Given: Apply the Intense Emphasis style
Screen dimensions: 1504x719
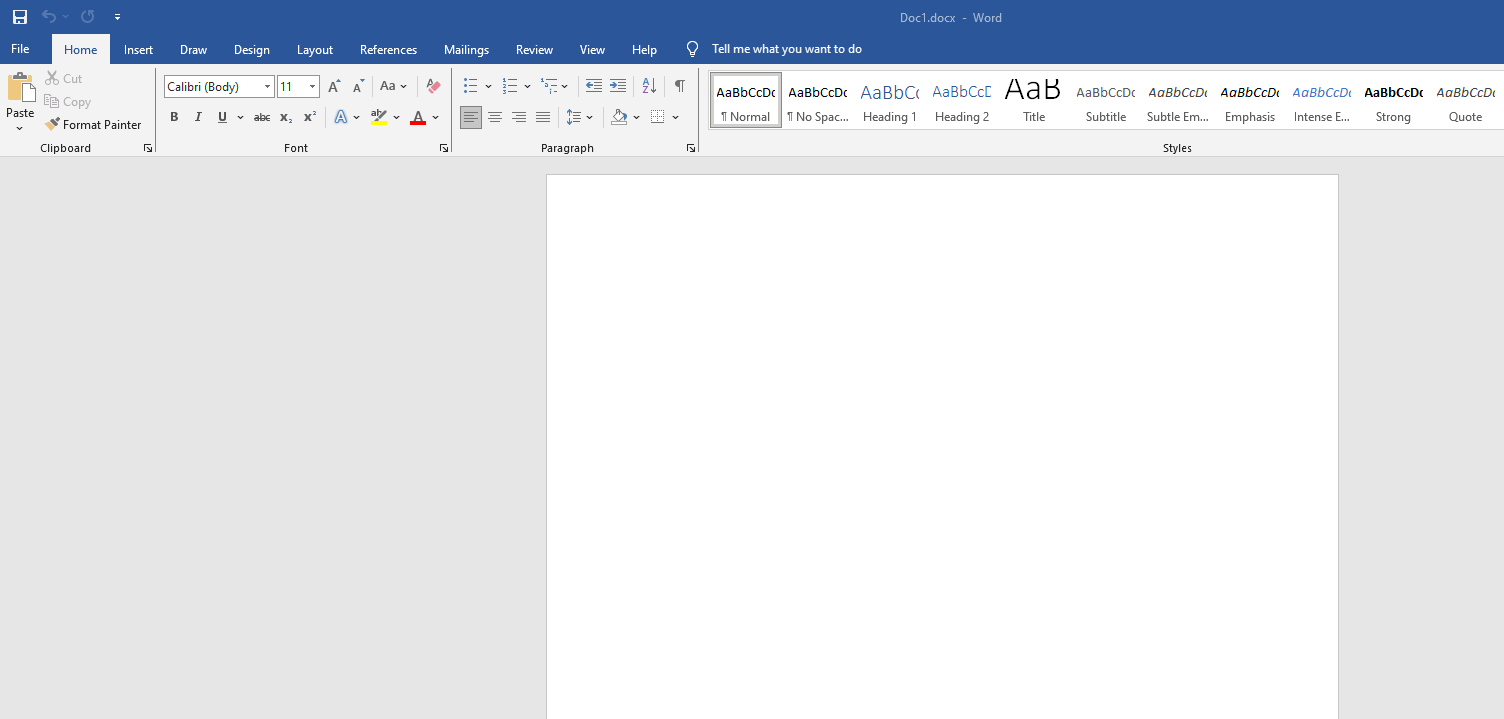Looking at the screenshot, I should pos(1322,101).
